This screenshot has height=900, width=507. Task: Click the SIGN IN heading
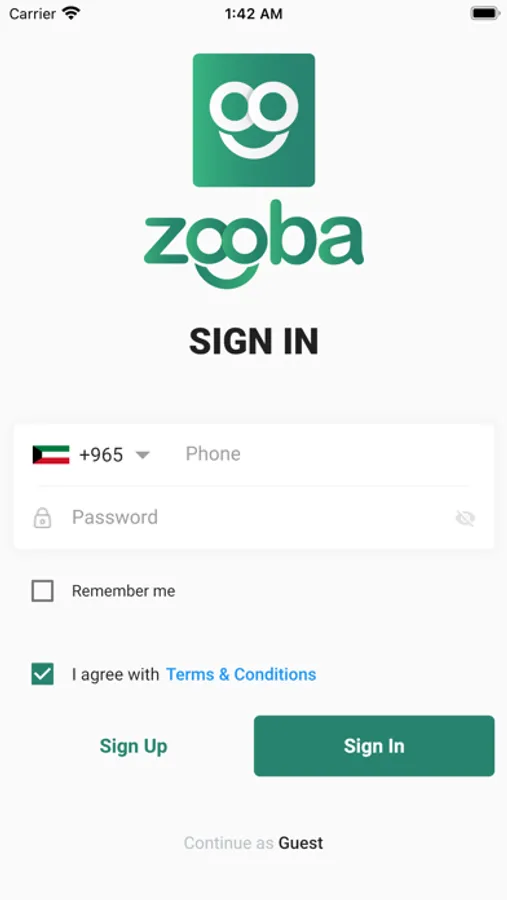pos(254,342)
